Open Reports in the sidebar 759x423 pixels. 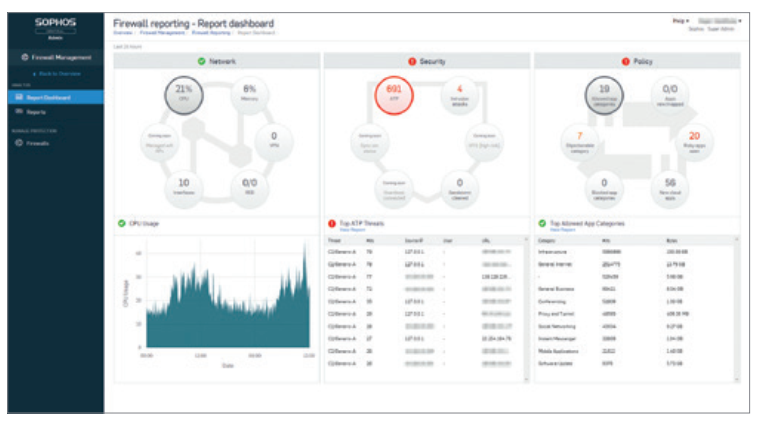click(x=55, y=112)
